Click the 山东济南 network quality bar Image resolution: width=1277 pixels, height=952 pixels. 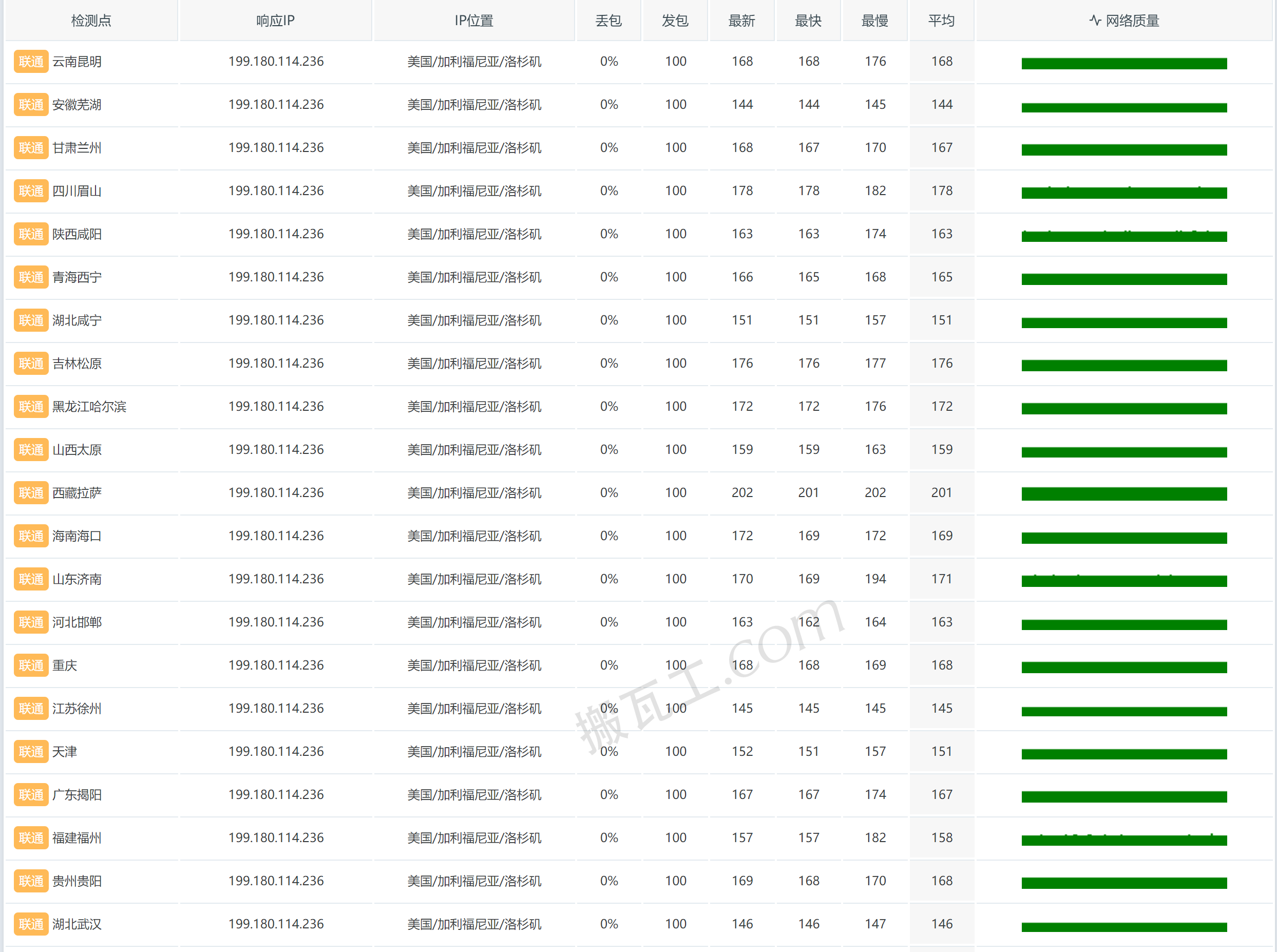(x=1123, y=581)
